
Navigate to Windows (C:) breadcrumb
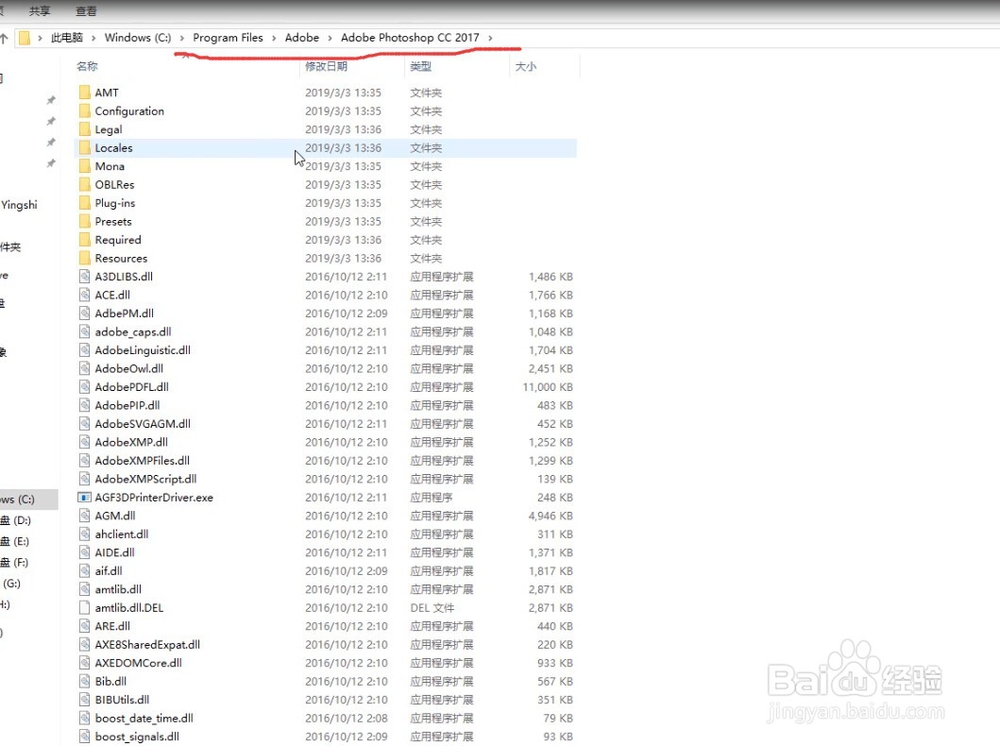tap(138, 38)
